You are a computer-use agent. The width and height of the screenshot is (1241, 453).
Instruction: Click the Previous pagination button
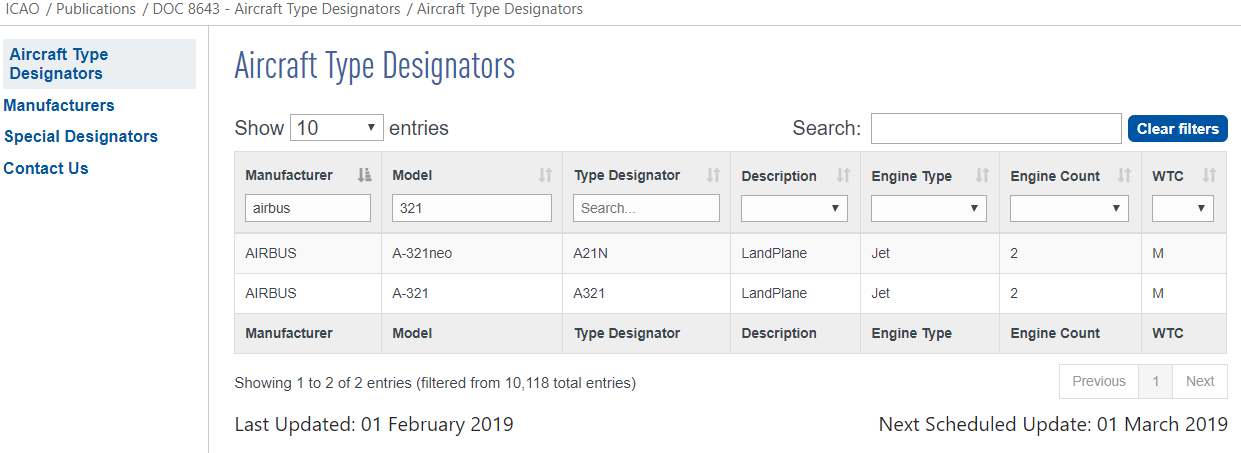pos(1099,381)
